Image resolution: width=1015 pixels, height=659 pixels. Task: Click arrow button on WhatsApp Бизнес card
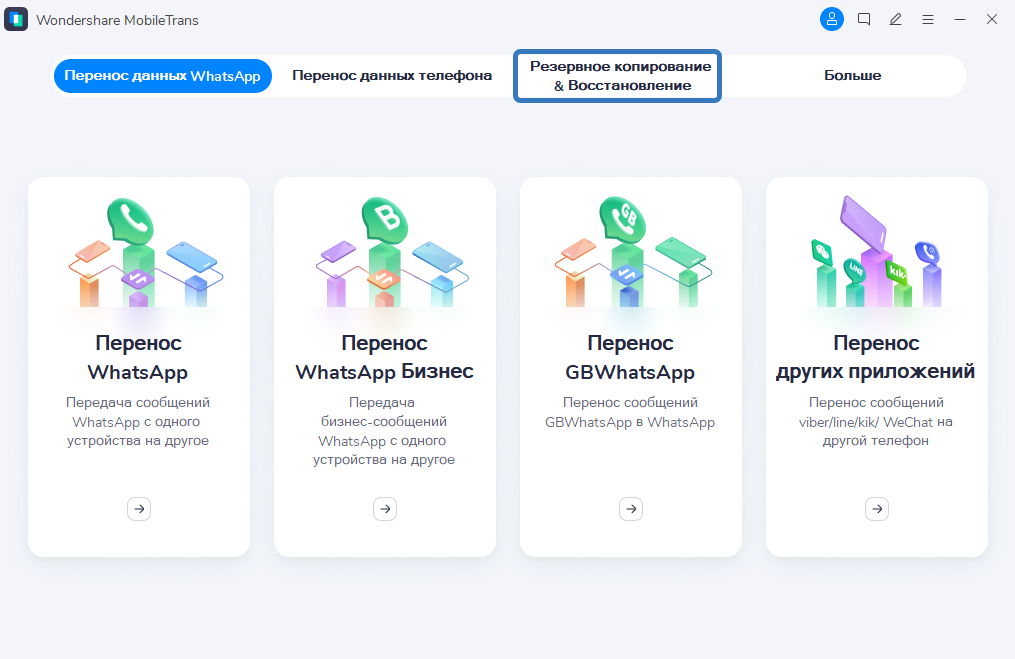tap(385, 509)
